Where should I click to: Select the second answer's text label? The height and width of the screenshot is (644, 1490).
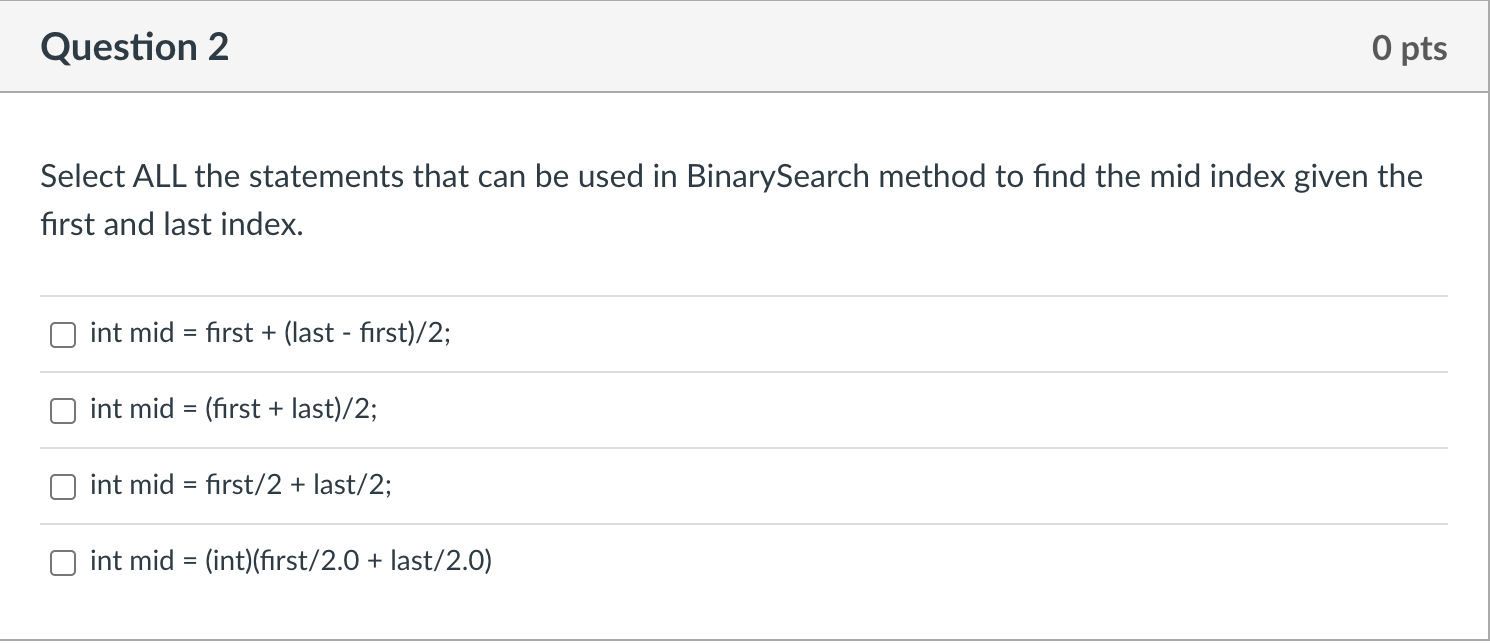(x=232, y=408)
